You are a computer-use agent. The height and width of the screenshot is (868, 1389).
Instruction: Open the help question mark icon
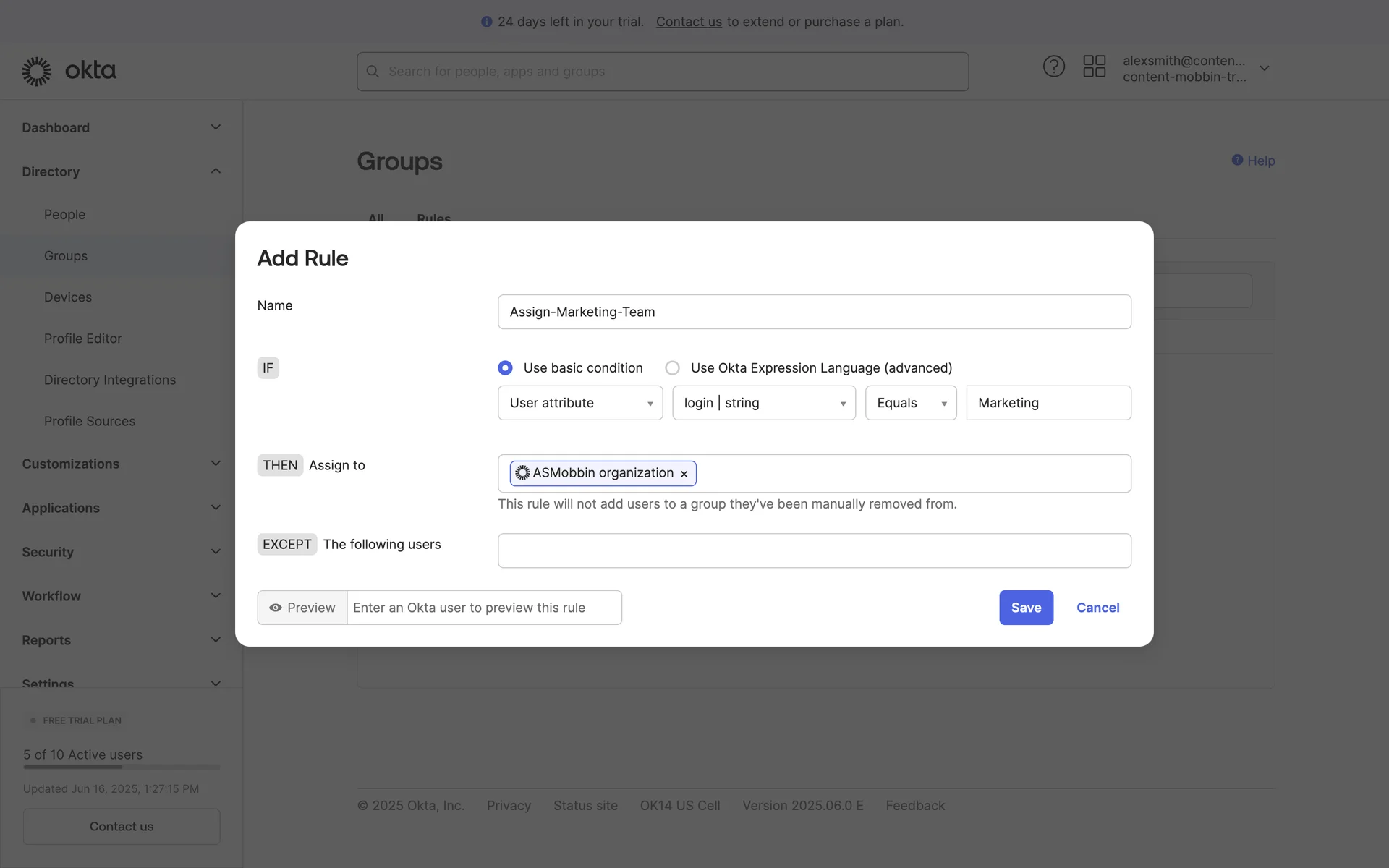point(1053,67)
